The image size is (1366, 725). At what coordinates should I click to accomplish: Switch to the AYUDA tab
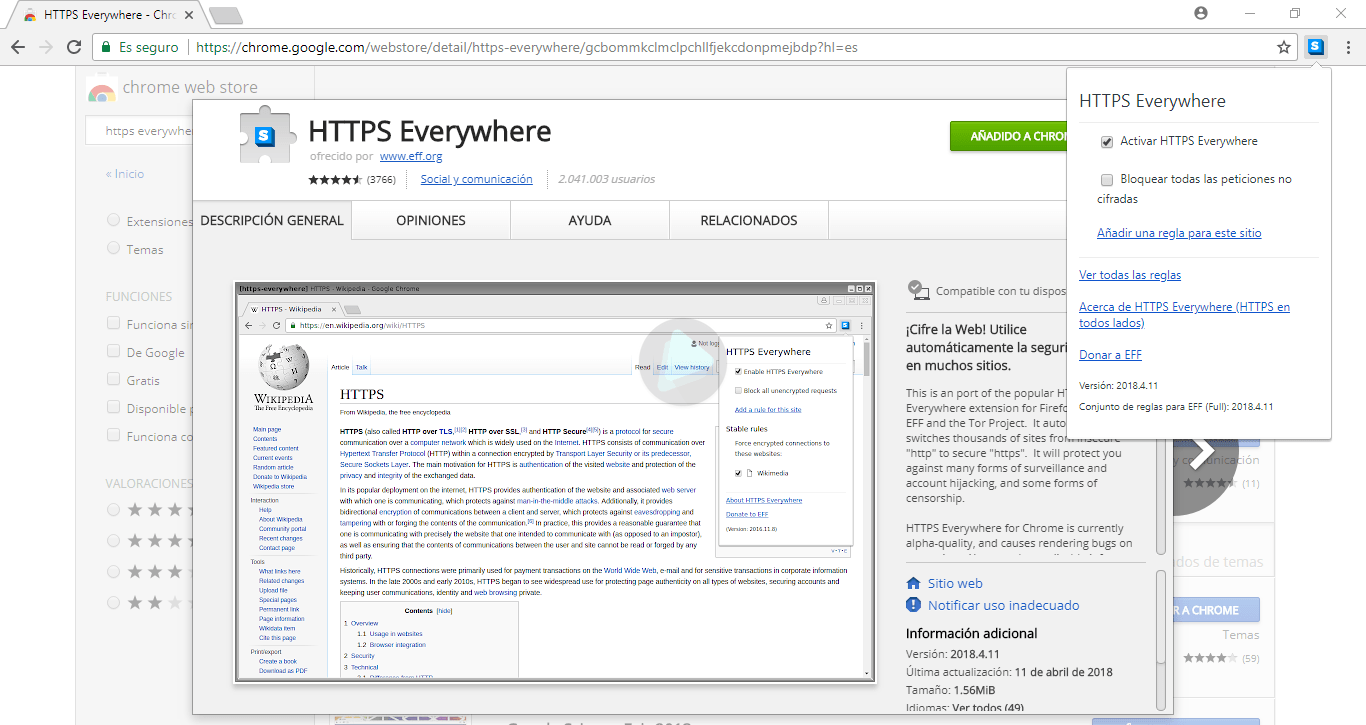tap(590, 220)
